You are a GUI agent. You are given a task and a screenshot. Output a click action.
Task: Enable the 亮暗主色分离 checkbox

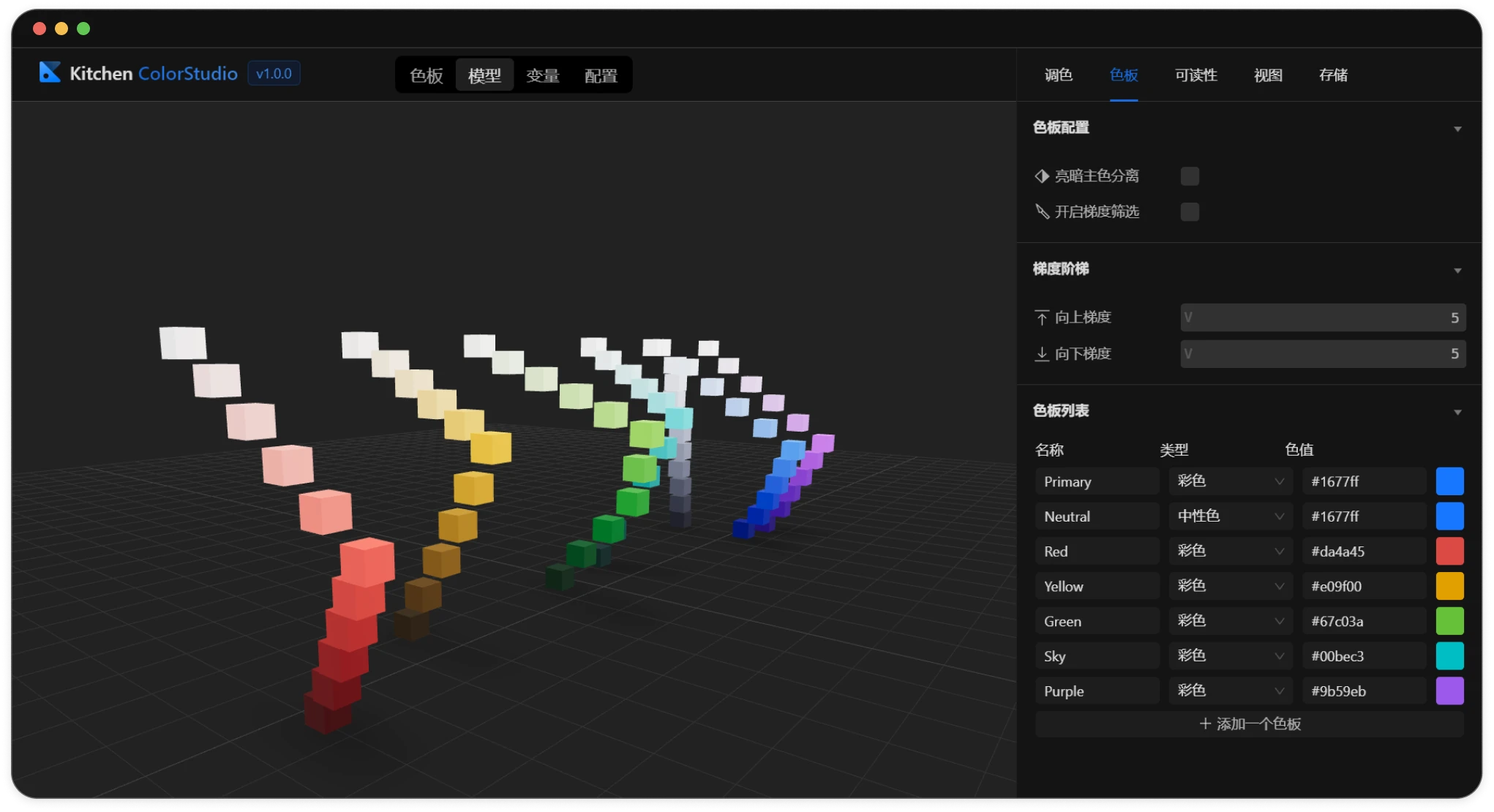click(x=1190, y=176)
